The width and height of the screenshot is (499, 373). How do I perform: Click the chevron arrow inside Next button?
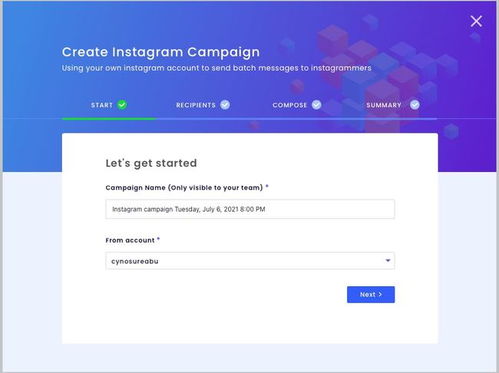380,294
